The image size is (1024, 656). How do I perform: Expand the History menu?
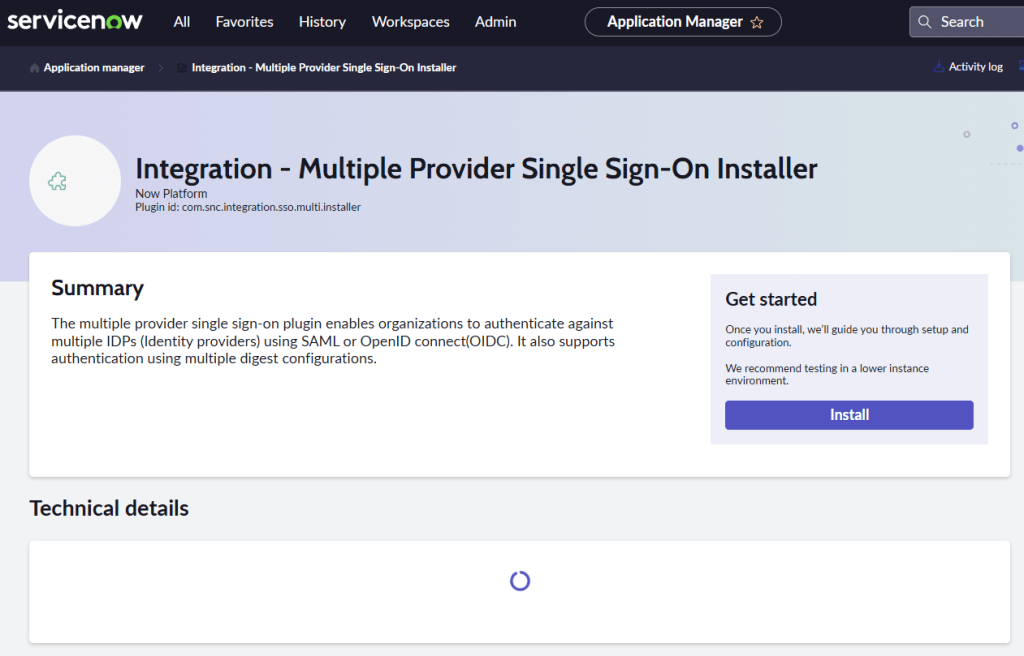pos(322,22)
